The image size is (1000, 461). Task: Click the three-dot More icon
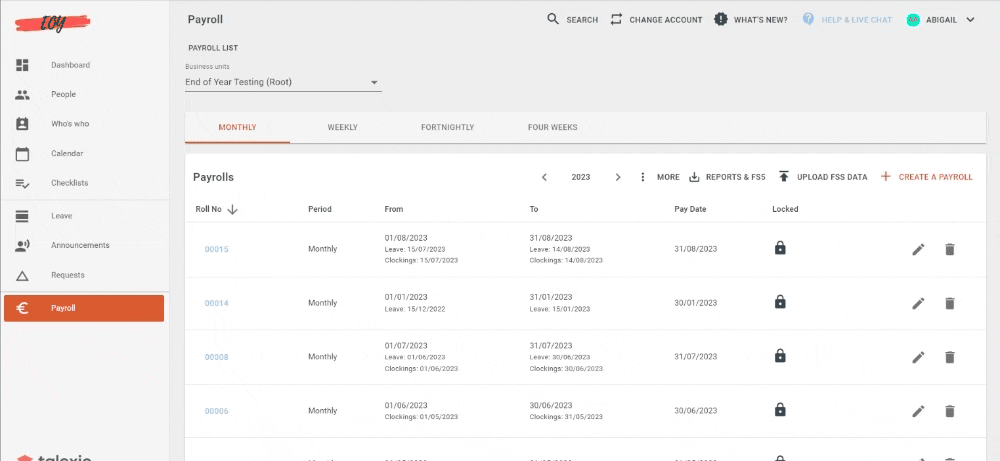coord(642,177)
